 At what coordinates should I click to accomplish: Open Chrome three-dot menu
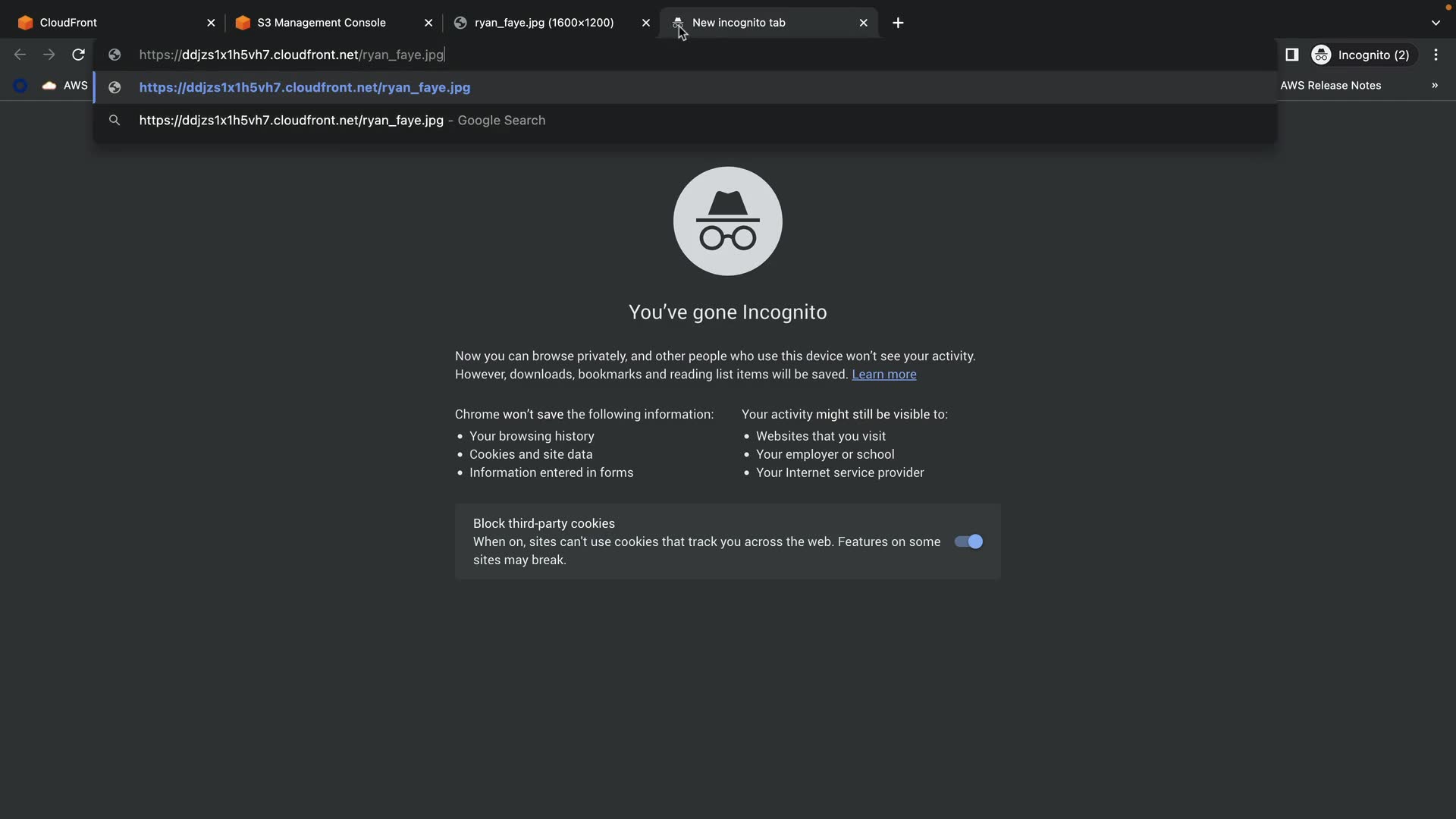pos(1436,55)
